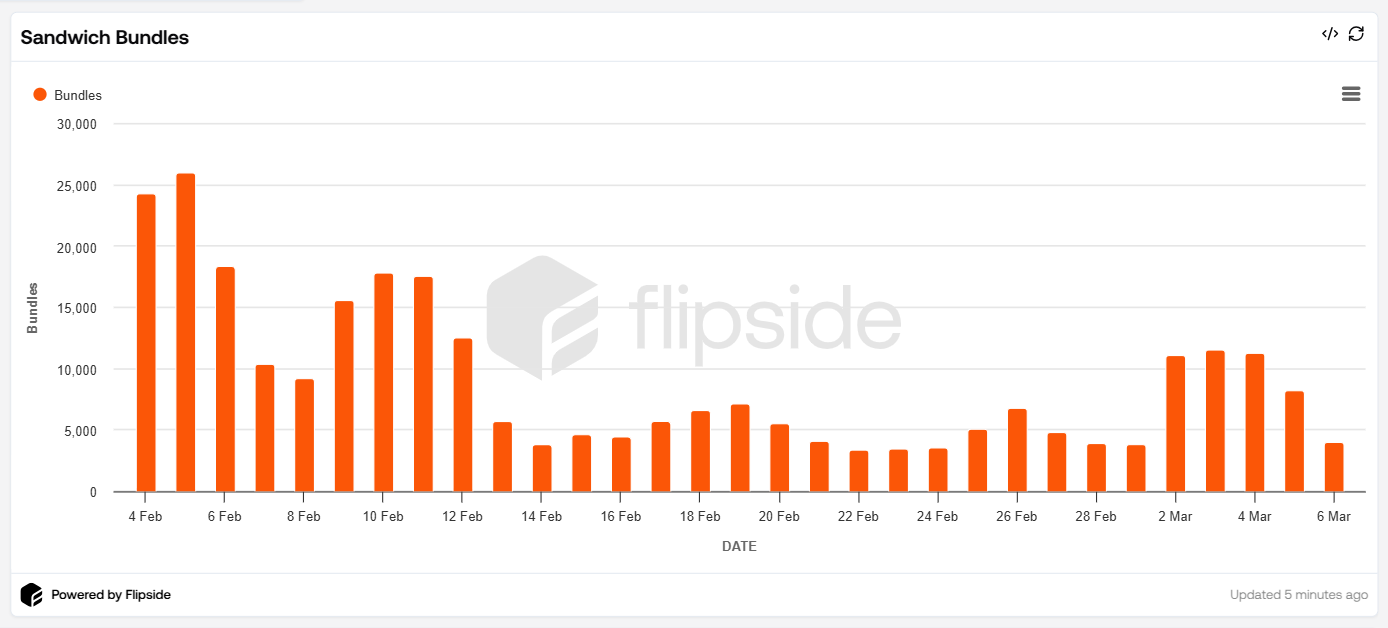Click the 26 Feb bar
Viewport: 1388px width, 628px height.
coord(1017,450)
